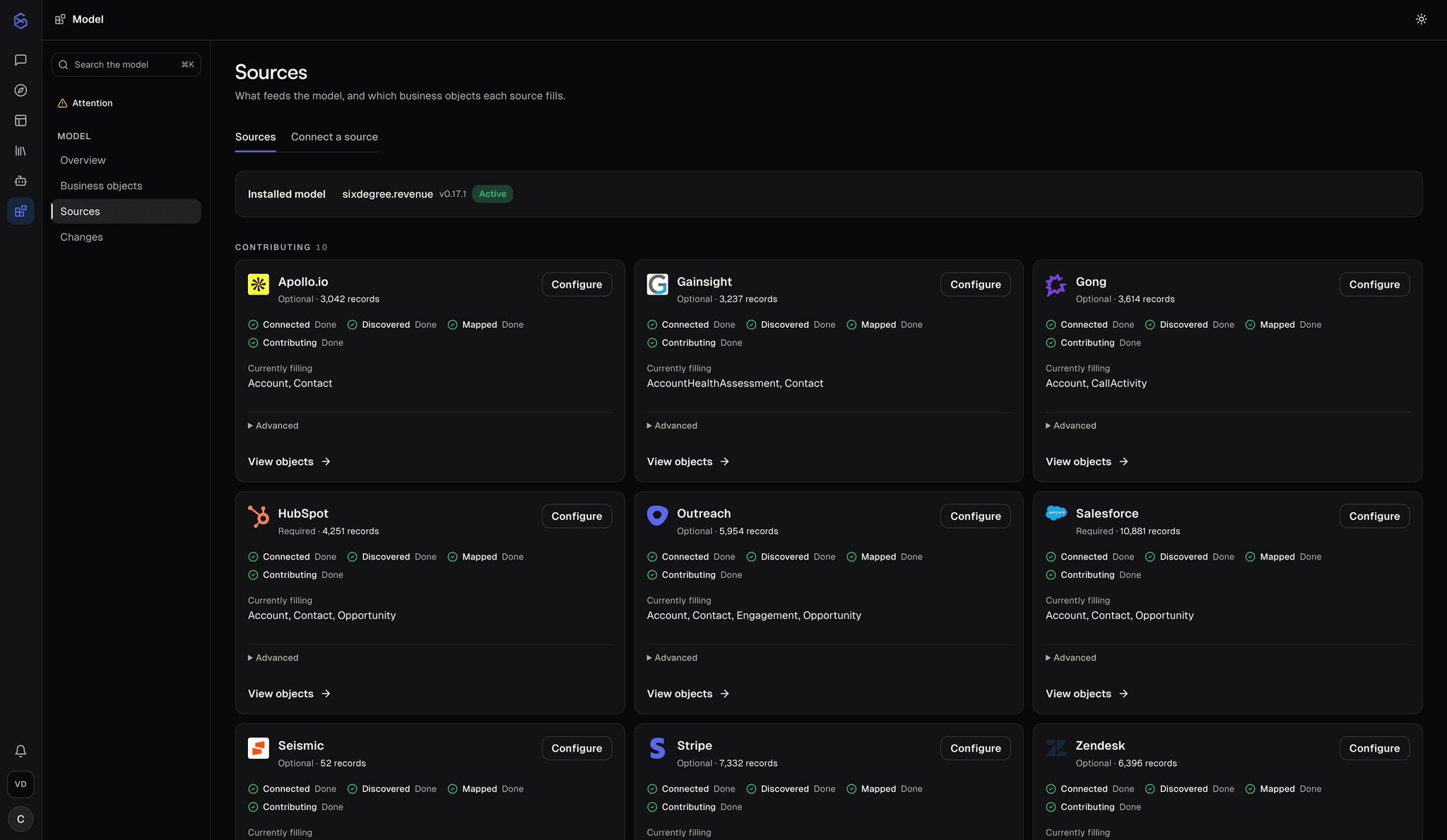The height and width of the screenshot is (840, 1447).
Task: Toggle light theme with sun icon
Action: pyautogui.click(x=1421, y=19)
